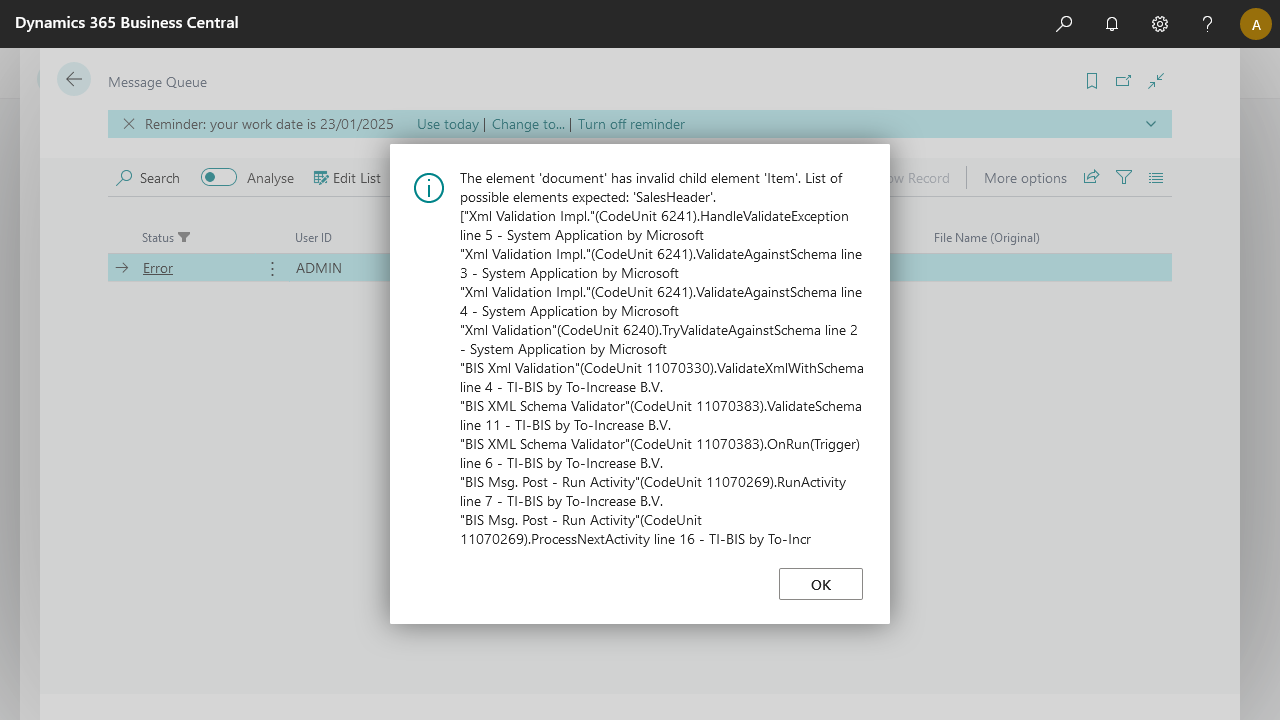Screen dimensions: 1280x720
Task: Open the search magnifier in top bar
Action: (1064, 24)
